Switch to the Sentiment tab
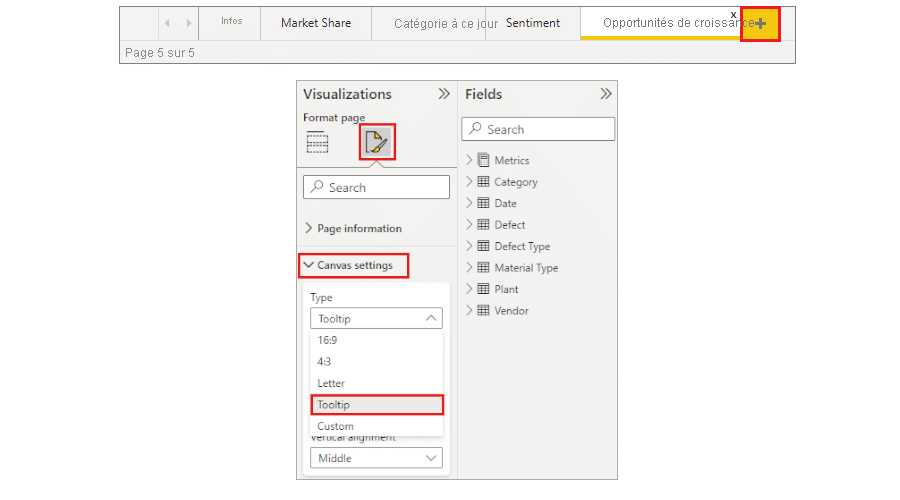 [532, 23]
